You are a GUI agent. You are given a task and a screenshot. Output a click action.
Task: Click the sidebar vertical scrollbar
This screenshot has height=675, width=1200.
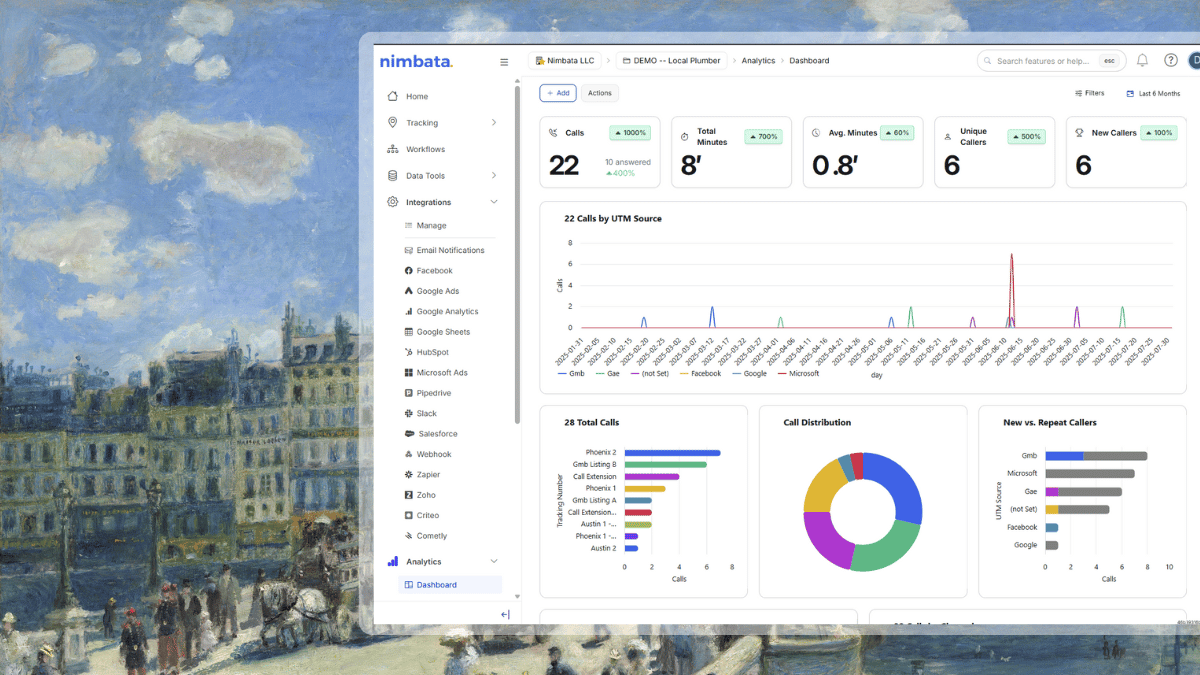click(517, 255)
